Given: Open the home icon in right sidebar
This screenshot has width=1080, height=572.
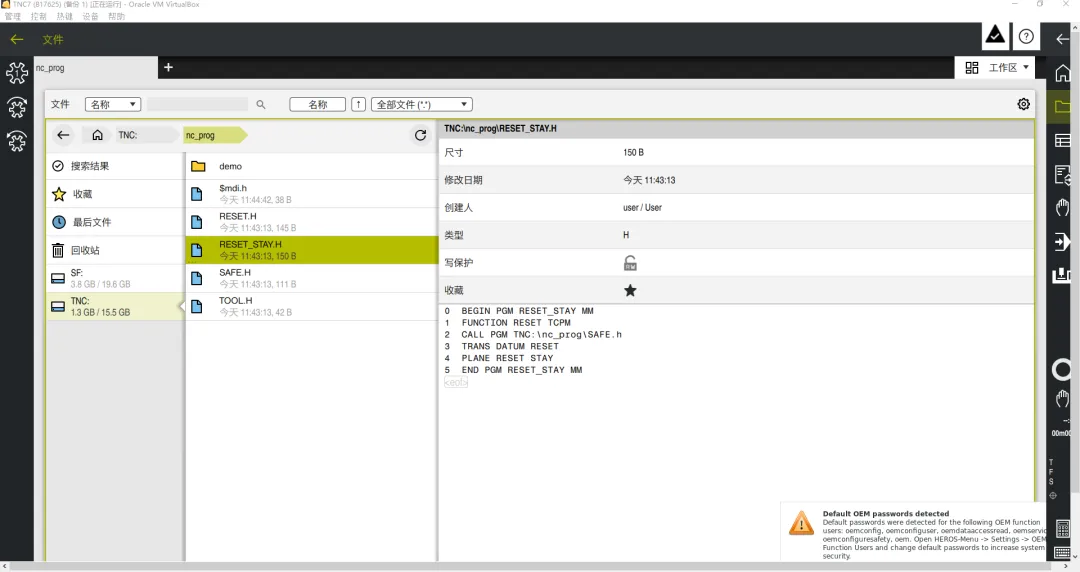Looking at the screenshot, I should click(1063, 72).
